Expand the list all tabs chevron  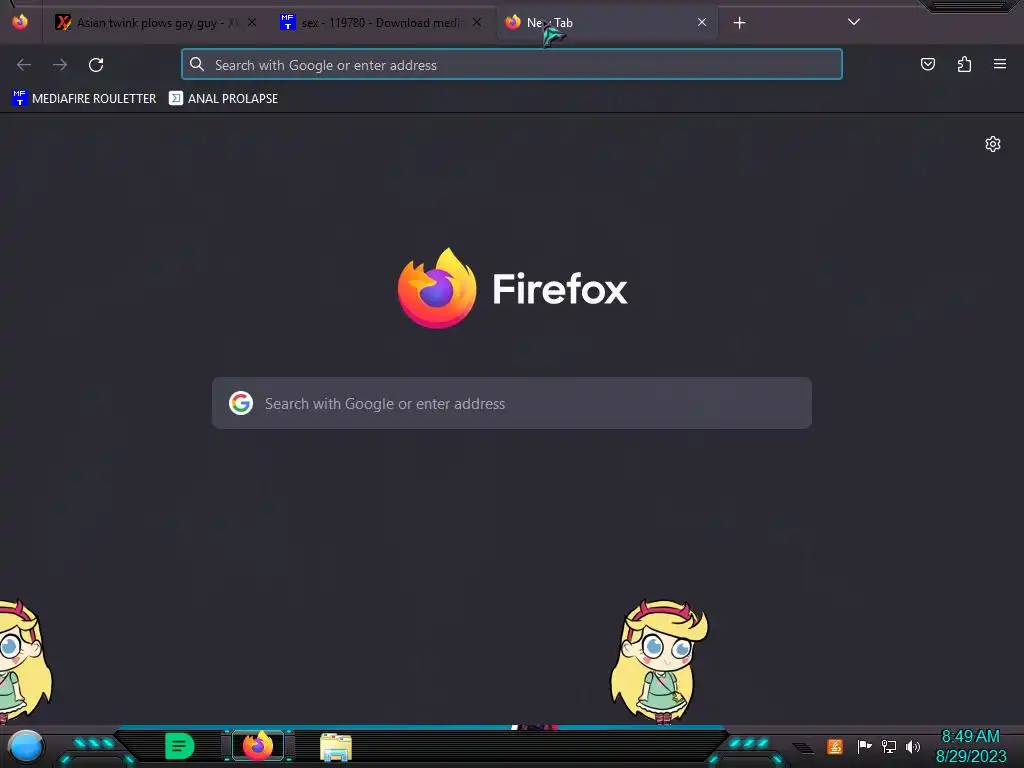[x=854, y=22]
